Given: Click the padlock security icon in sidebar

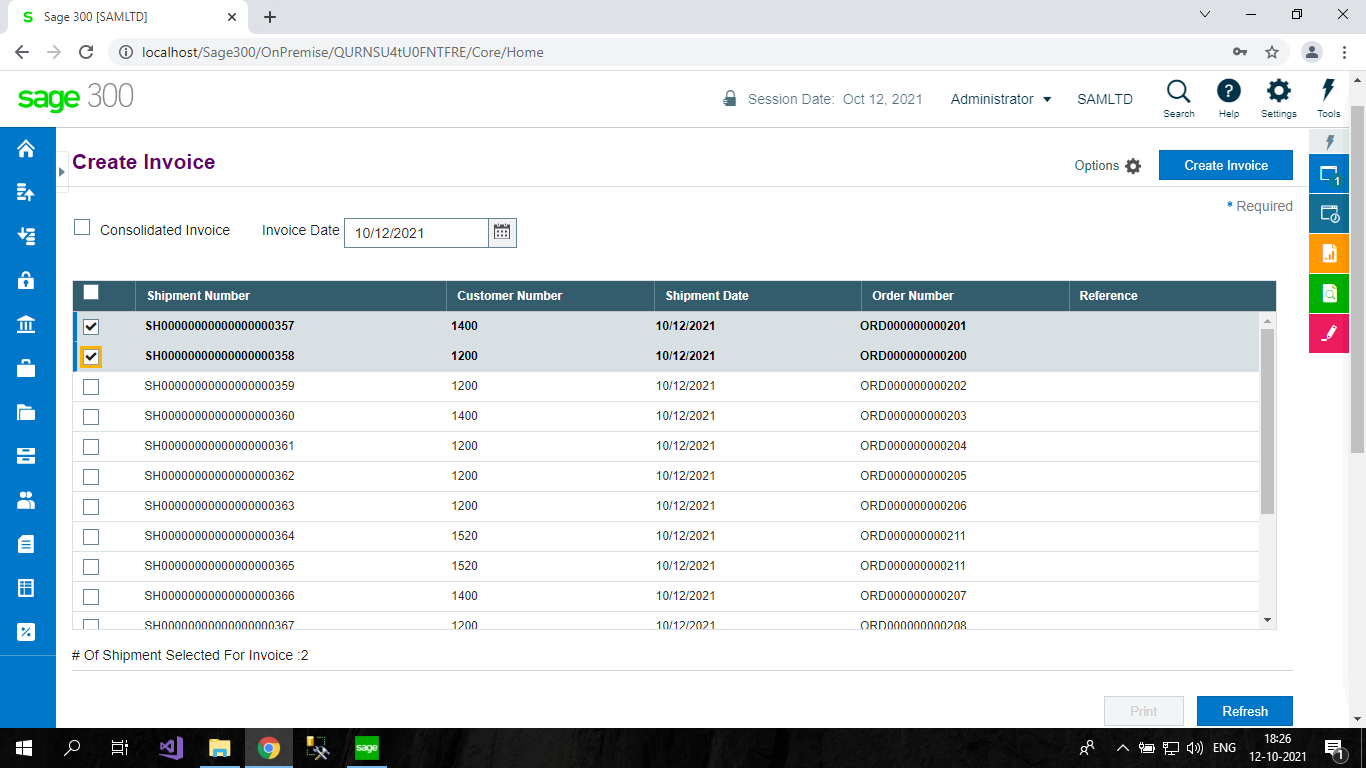Looking at the screenshot, I should tap(25, 279).
